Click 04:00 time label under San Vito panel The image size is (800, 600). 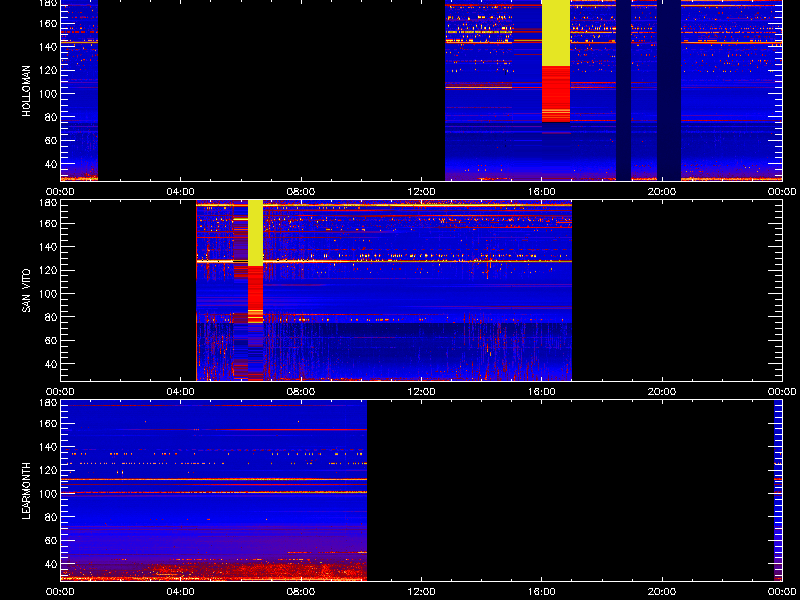click(181, 392)
